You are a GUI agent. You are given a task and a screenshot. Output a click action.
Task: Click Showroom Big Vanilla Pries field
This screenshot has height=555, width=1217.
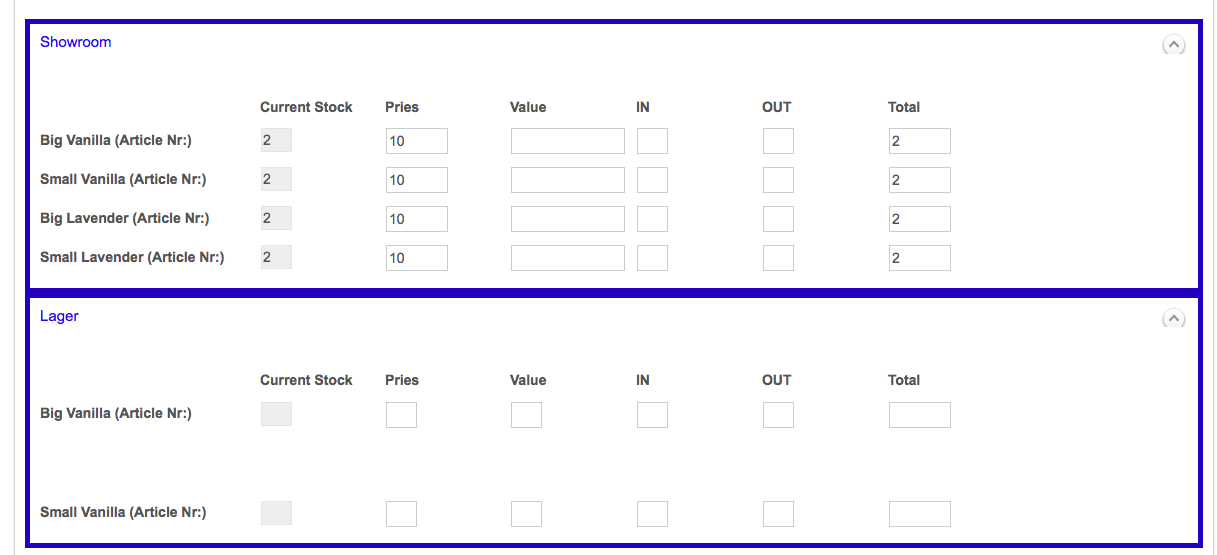coord(417,141)
